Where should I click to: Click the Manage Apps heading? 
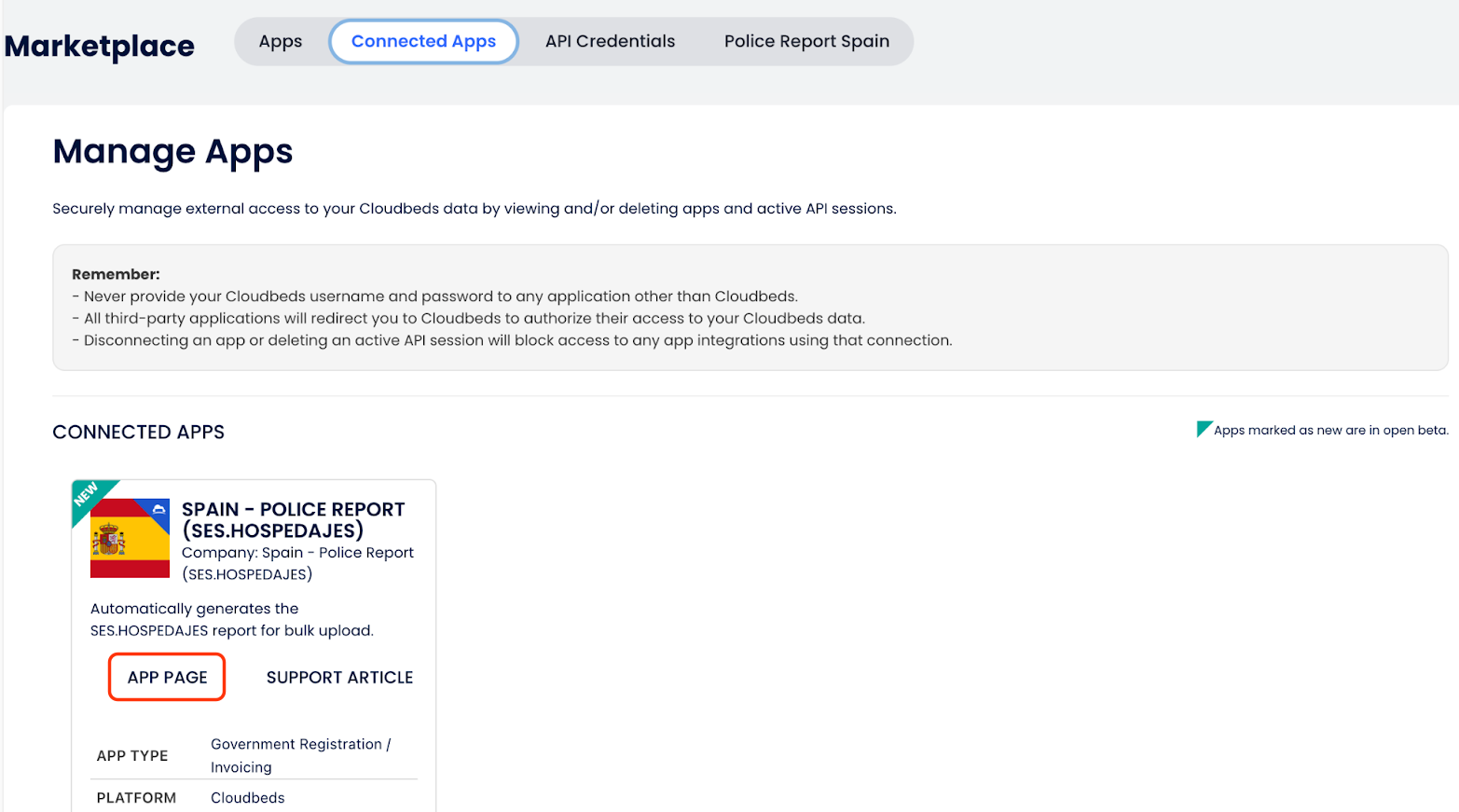tap(172, 152)
